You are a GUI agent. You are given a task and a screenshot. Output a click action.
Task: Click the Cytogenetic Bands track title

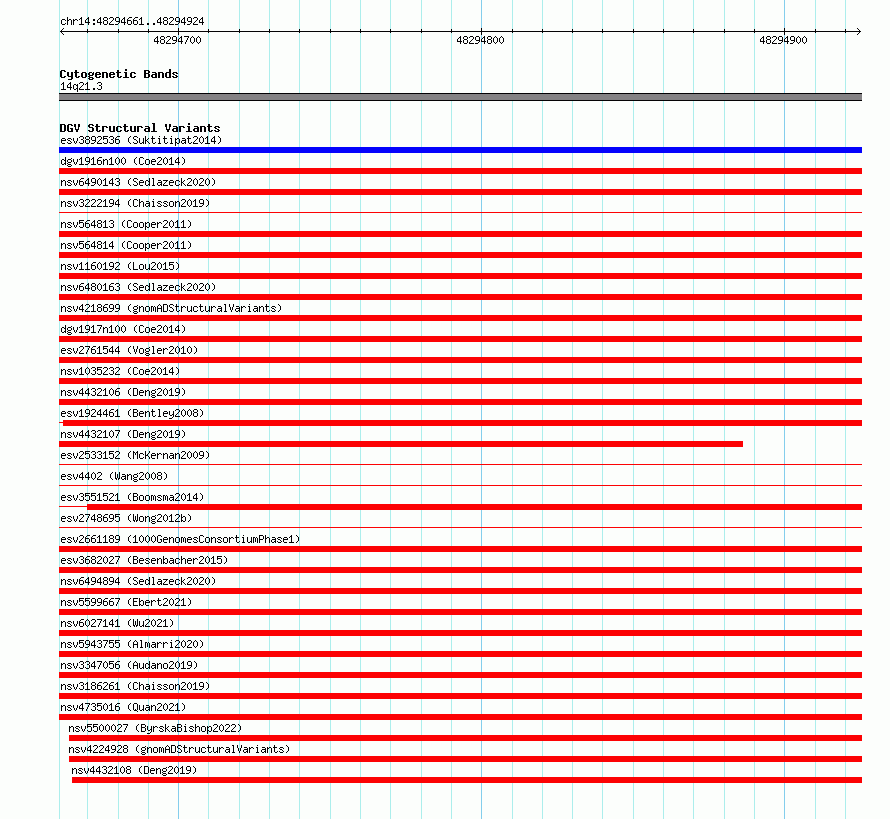click(119, 74)
